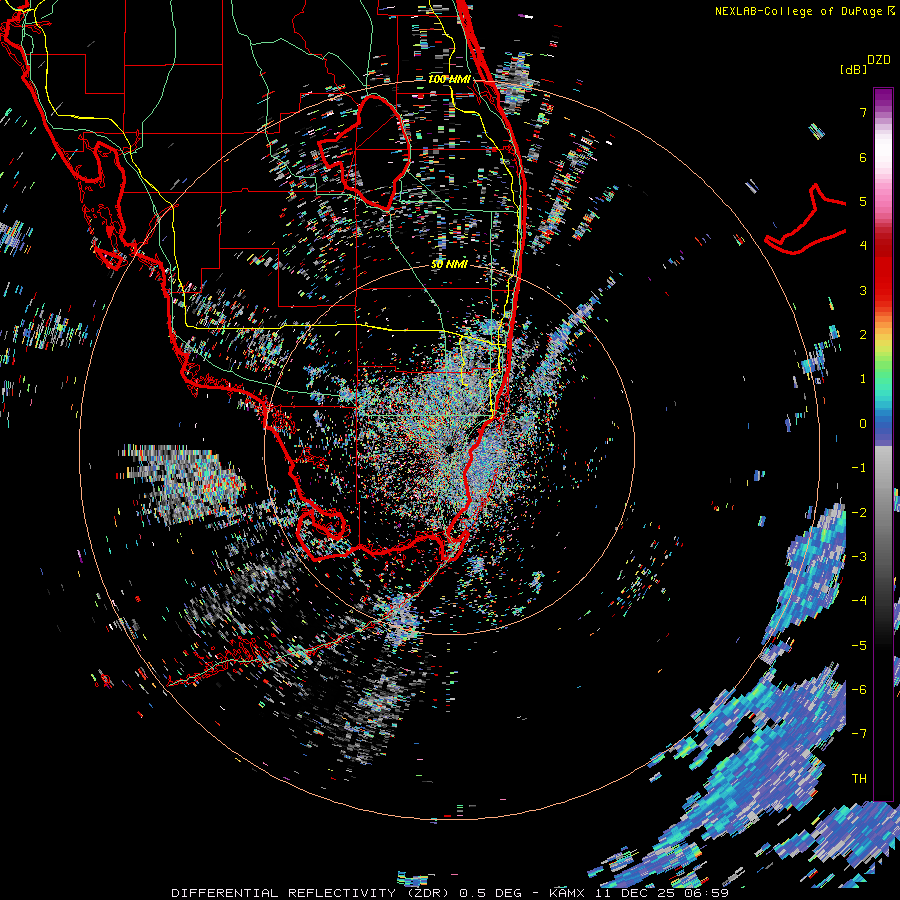This screenshot has width=900, height=900.
Task: Click the "TH" threshold label on scale
Action: point(859,779)
